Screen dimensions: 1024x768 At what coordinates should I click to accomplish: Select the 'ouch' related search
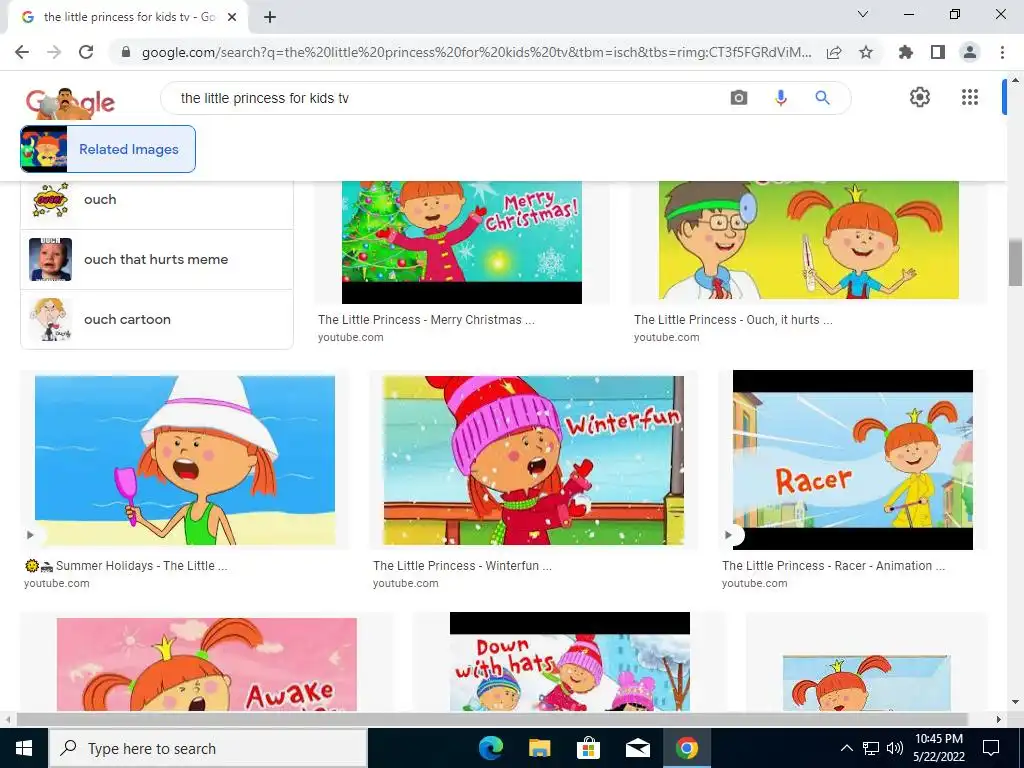[157, 199]
